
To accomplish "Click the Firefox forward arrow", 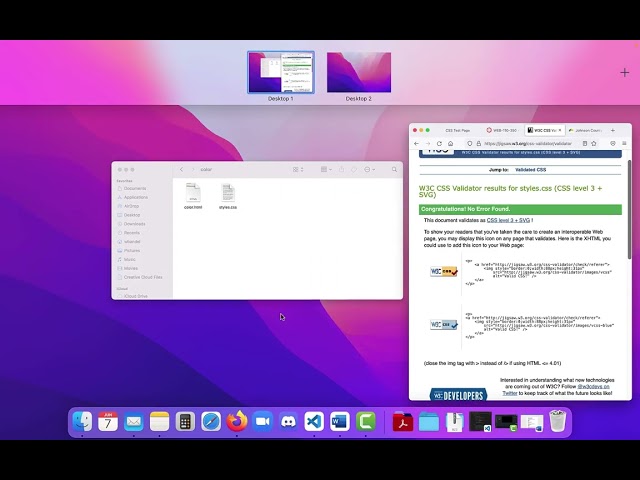I will [x=428, y=143].
